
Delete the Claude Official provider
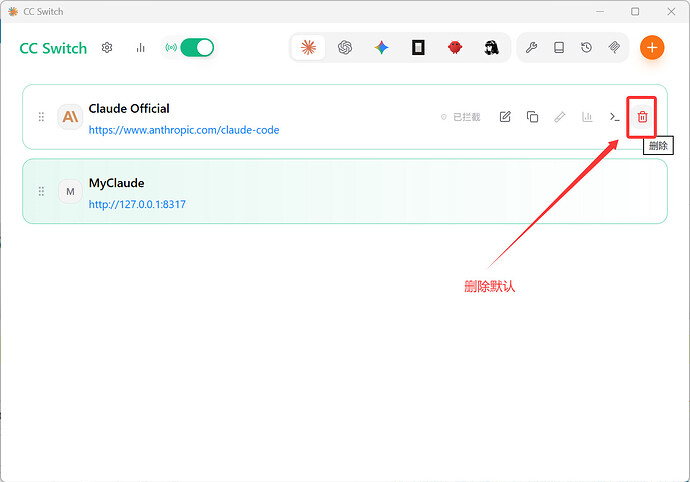click(x=642, y=117)
